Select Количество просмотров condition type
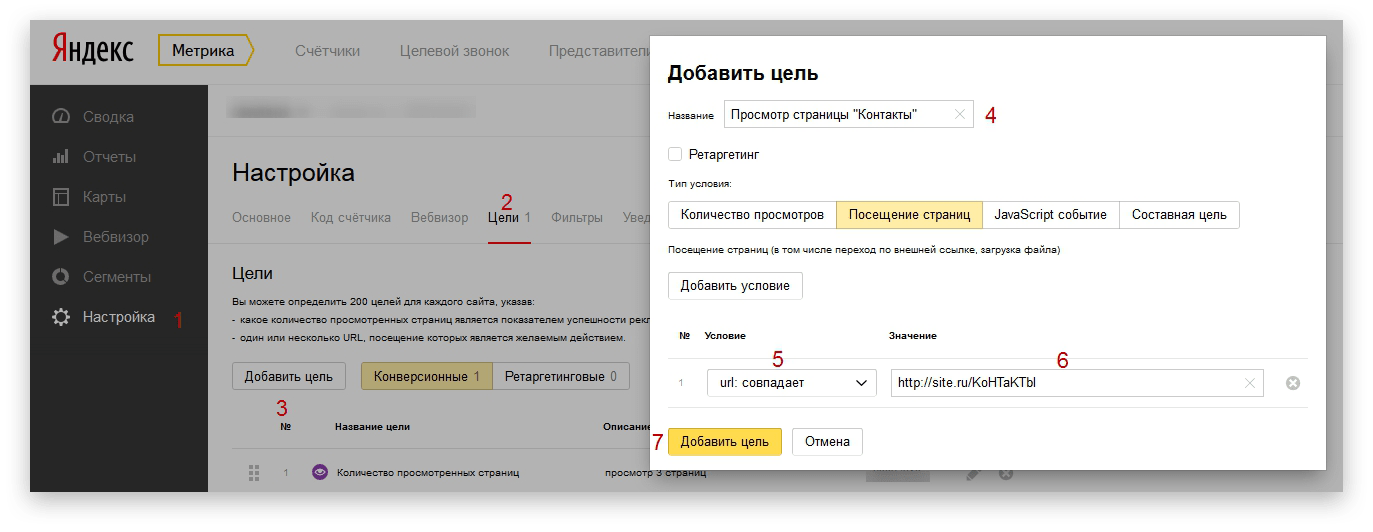 click(x=752, y=215)
